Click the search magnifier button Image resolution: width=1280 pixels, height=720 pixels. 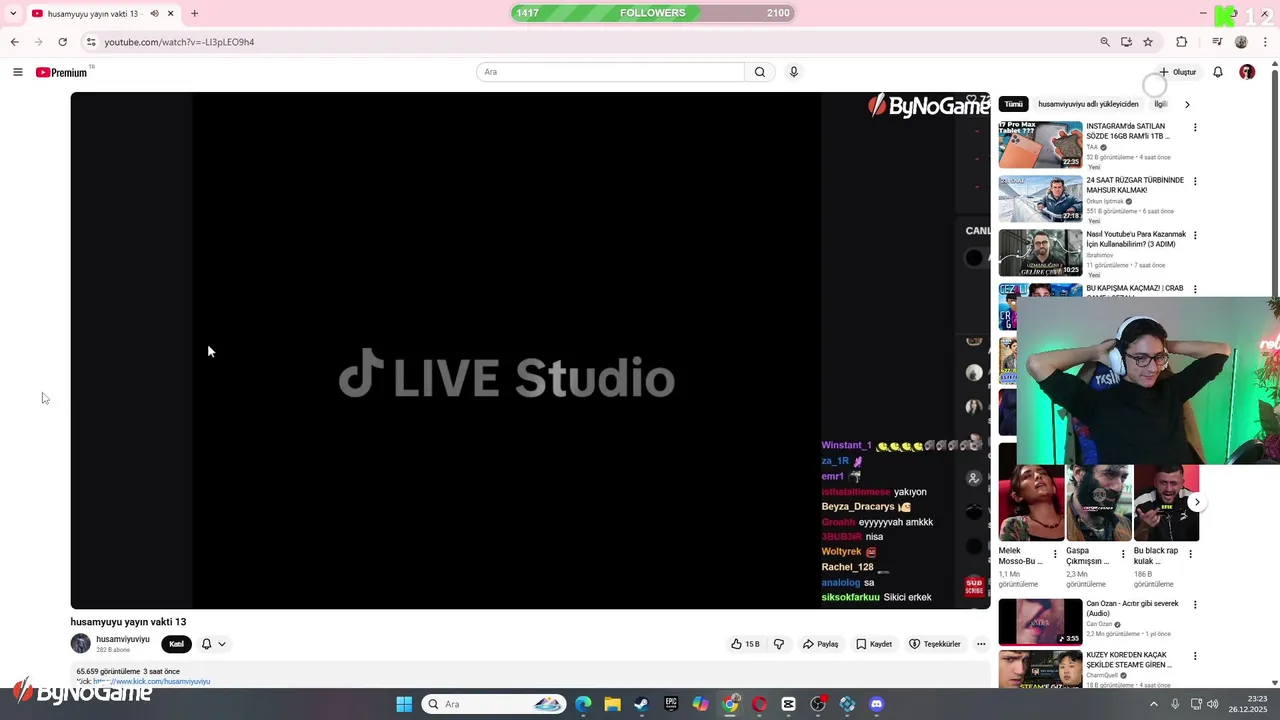[x=760, y=72]
